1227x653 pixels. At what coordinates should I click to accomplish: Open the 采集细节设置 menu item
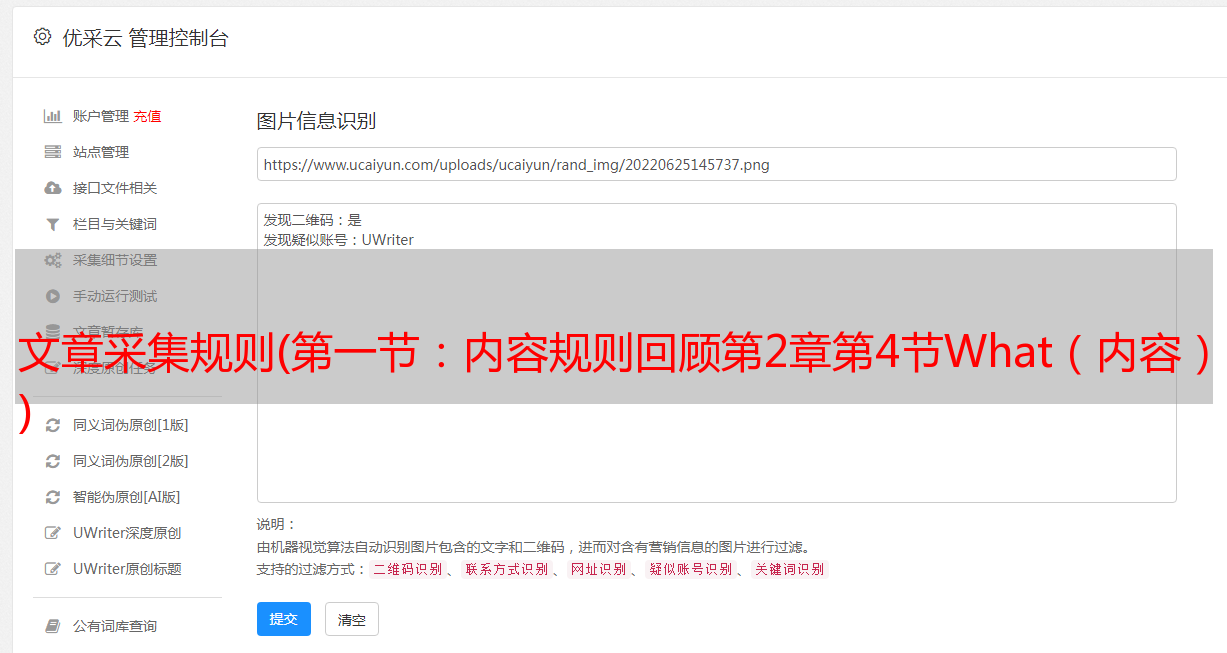click(x=115, y=260)
